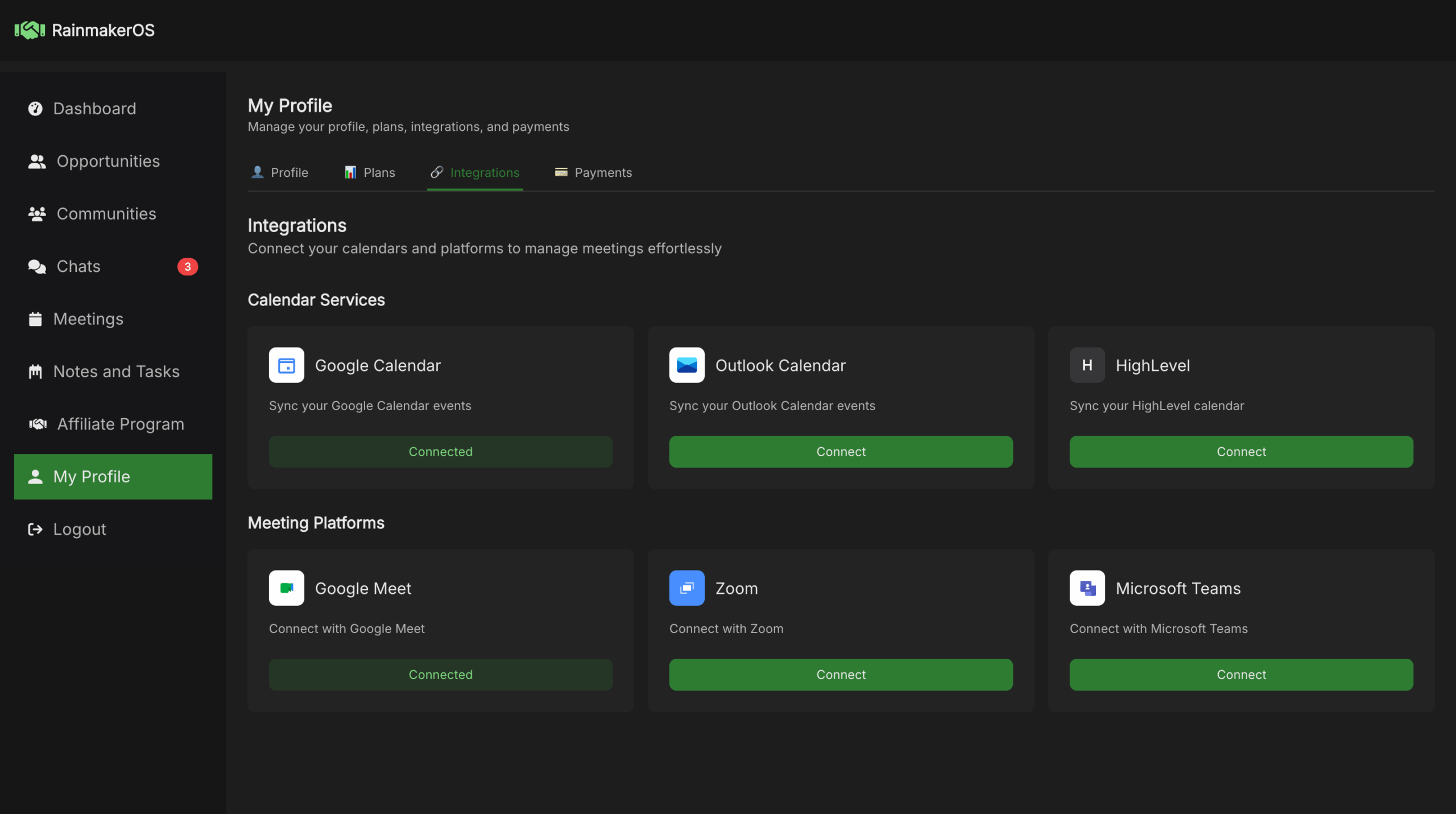Click the Zoom camera icon
The height and width of the screenshot is (814, 1456).
pyautogui.click(x=686, y=588)
